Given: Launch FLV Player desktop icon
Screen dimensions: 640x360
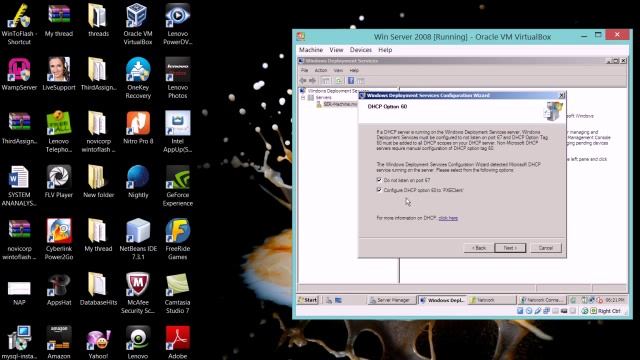Looking at the screenshot, I should [x=59, y=182].
